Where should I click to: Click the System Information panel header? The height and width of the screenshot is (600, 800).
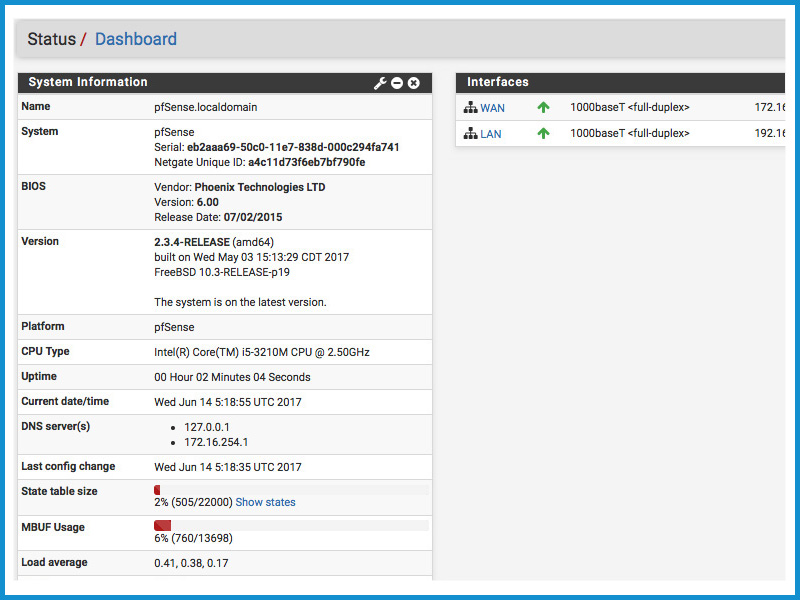click(225, 83)
